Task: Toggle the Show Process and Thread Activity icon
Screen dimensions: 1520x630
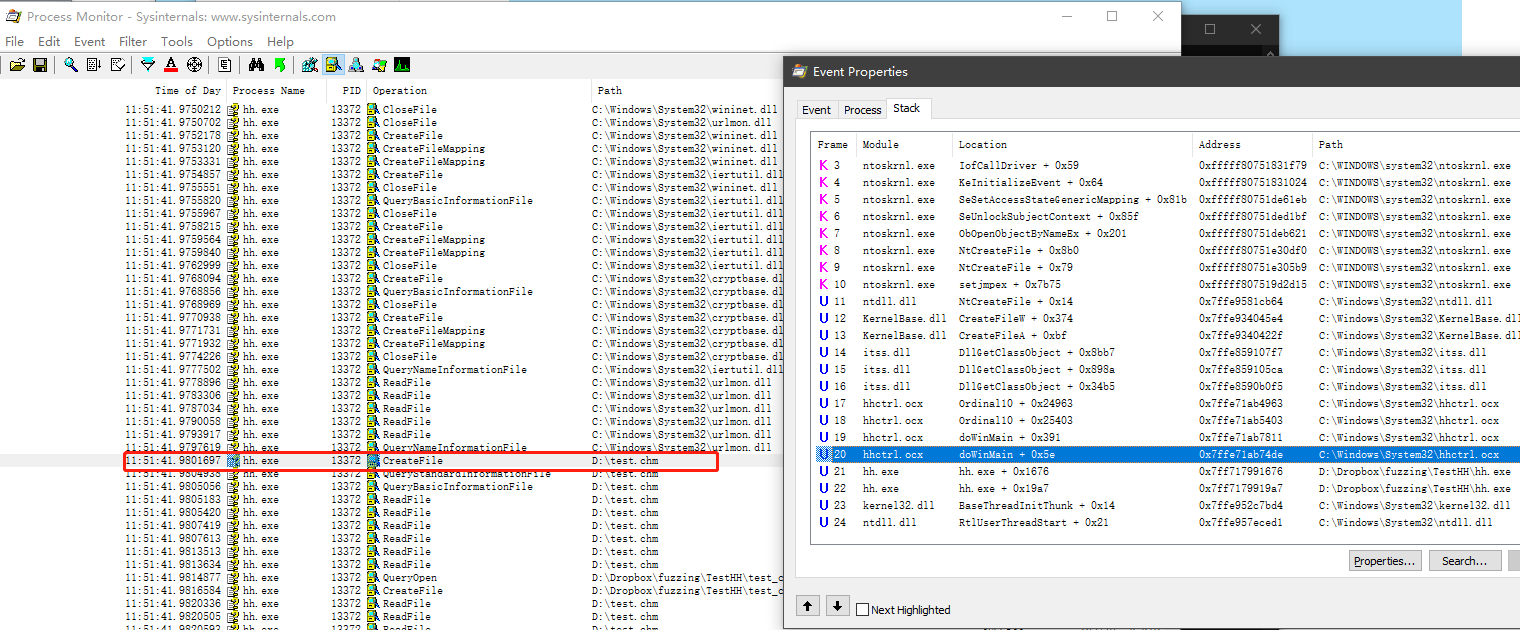Action: [x=379, y=65]
